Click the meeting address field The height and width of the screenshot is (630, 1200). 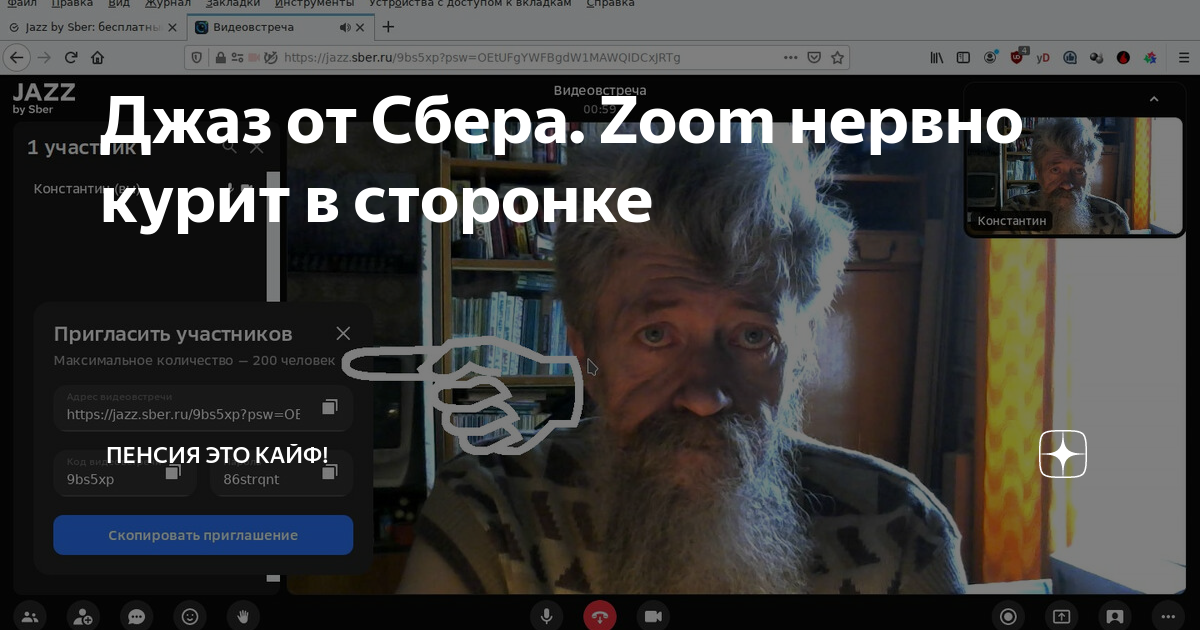click(x=203, y=408)
